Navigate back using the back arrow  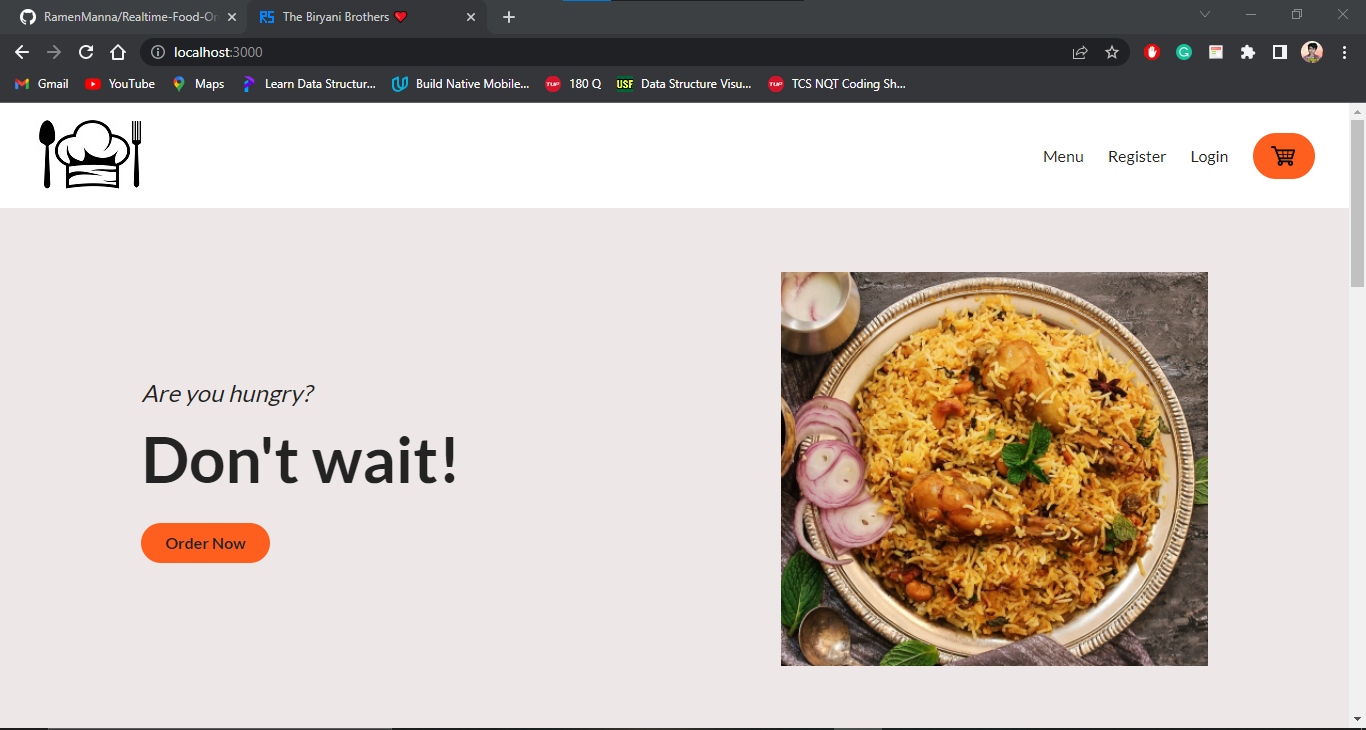[21, 52]
